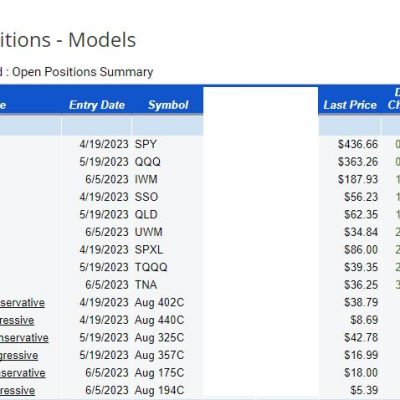Click the Last Price column header
The width and height of the screenshot is (400, 400).
coord(350,105)
